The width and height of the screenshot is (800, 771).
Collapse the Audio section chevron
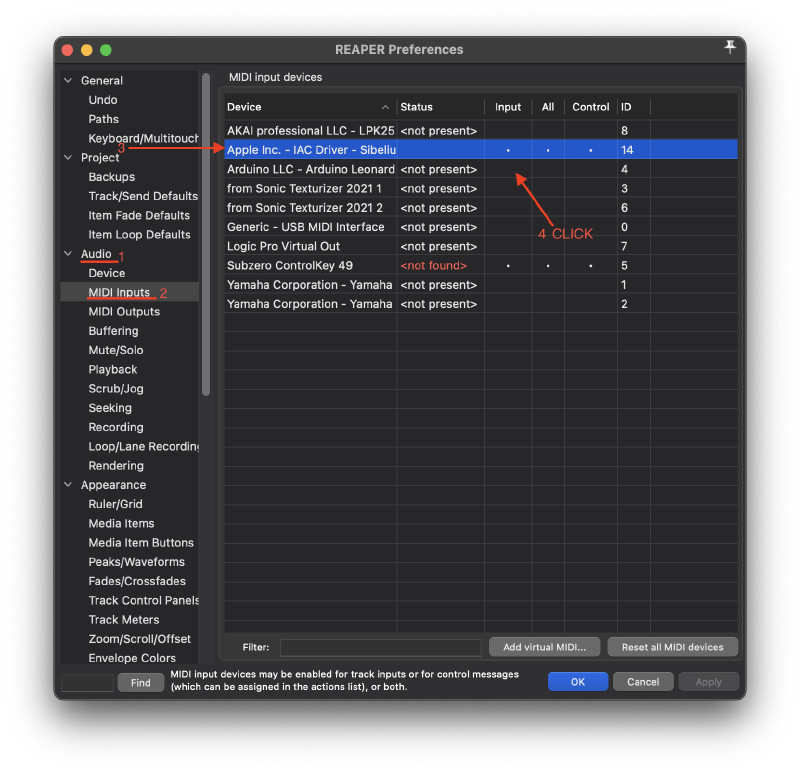pos(68,253)
